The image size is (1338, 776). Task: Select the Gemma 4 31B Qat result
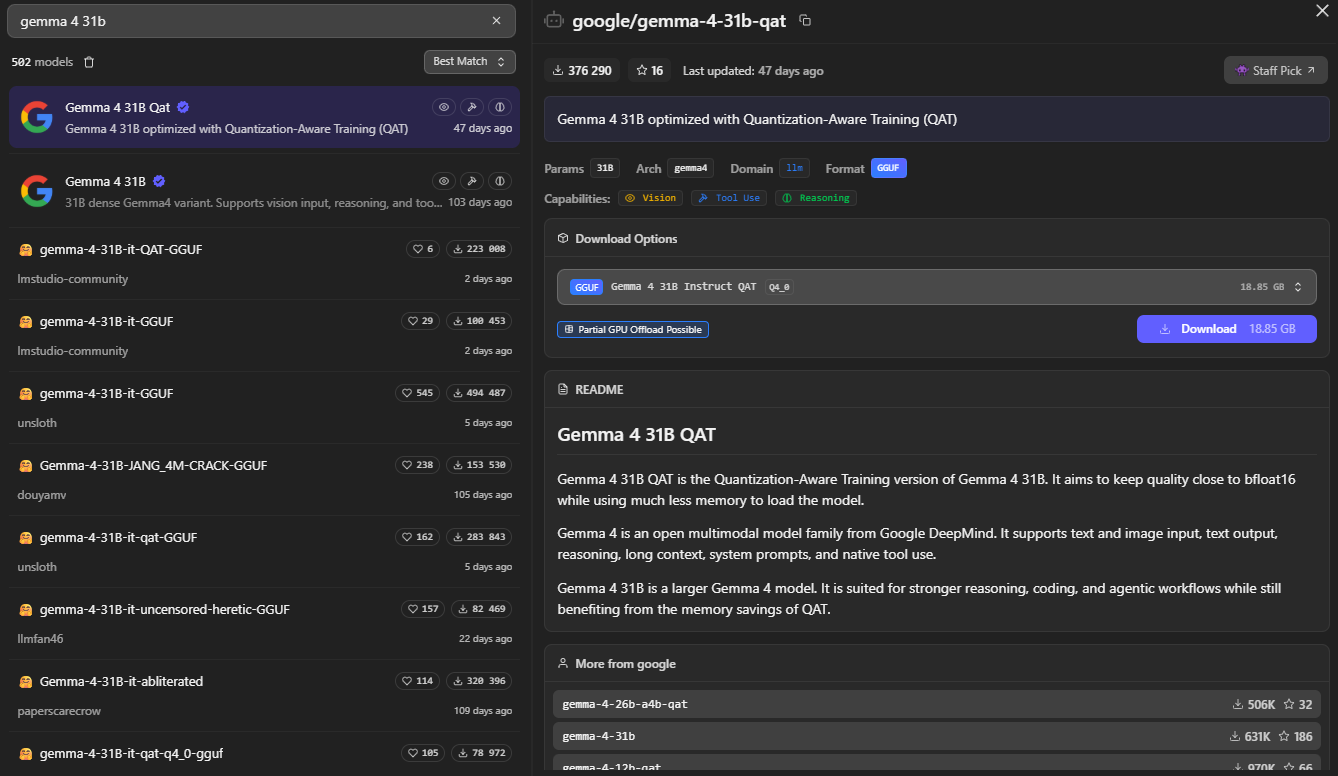tap(264, 117)
